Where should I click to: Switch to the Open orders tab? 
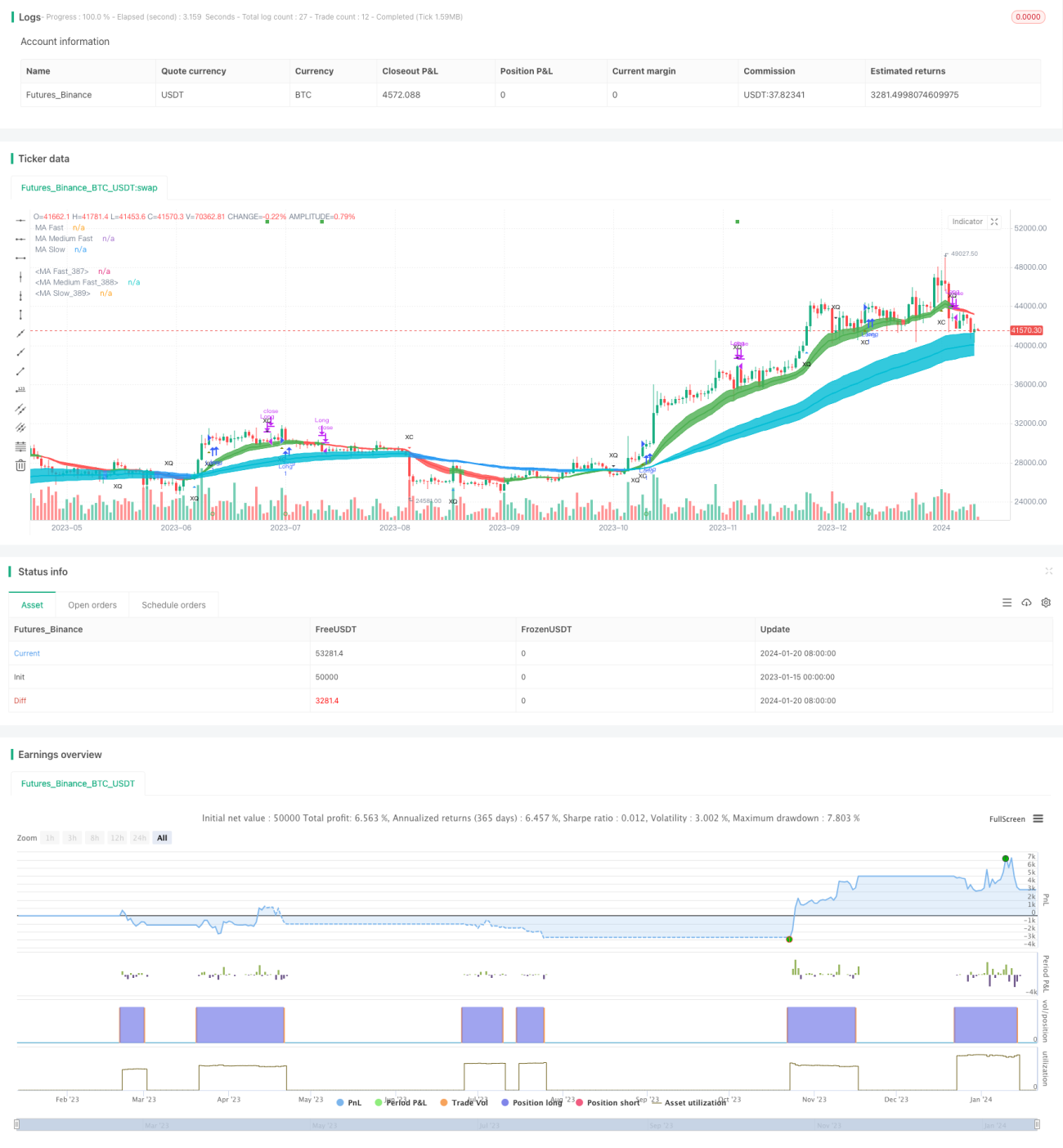pyautogui.click(x=92, y=605)
